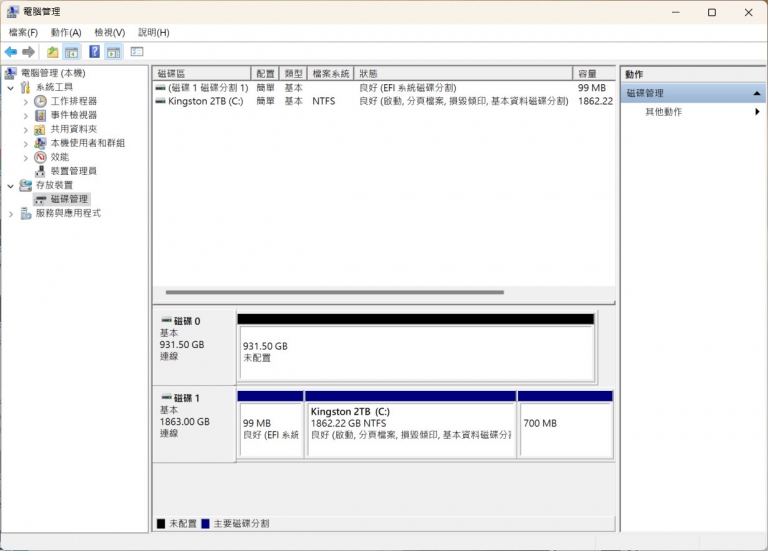
Task: Click the 系統工具 tools icon
Action: point(25,88)
